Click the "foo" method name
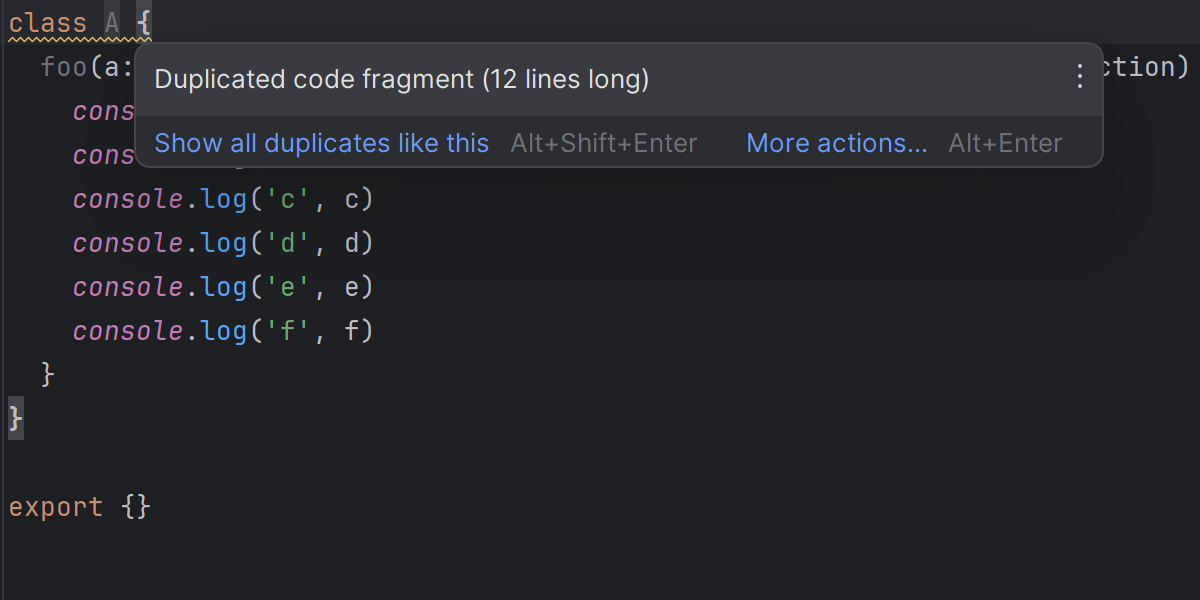1200x600 pixels. click(65, 67)
